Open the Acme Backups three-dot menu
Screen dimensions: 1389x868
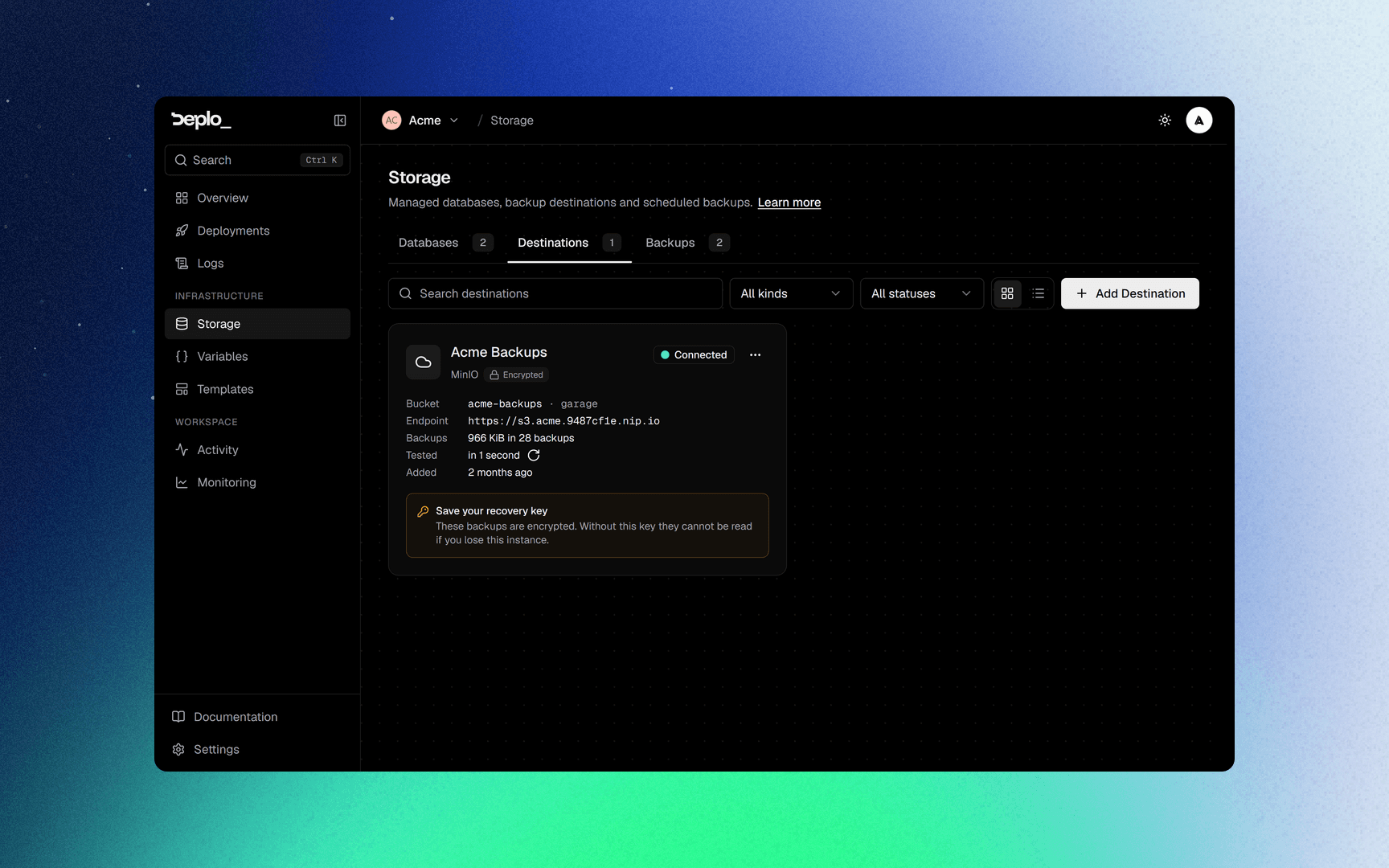tap(755, 355)
